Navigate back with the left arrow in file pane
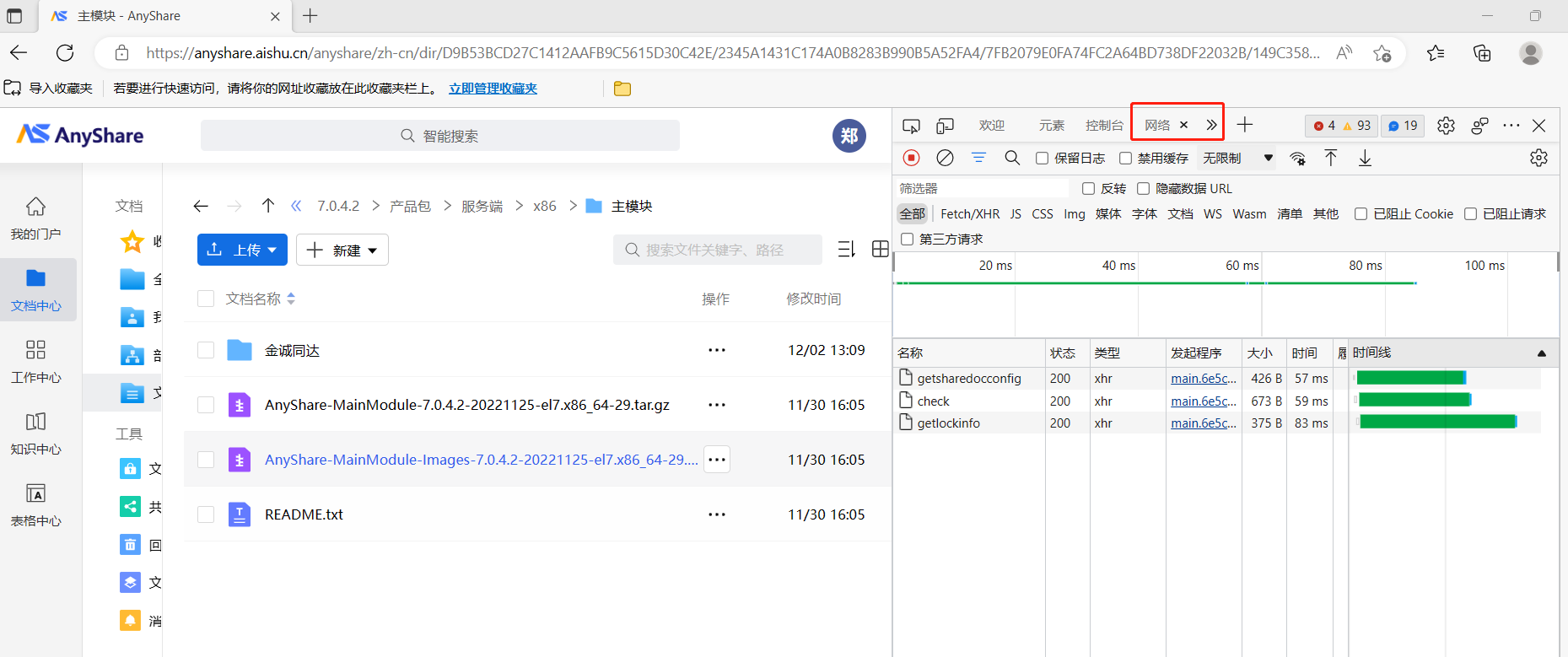Viewport: 1568px width, 657px height. pos(201,206)
